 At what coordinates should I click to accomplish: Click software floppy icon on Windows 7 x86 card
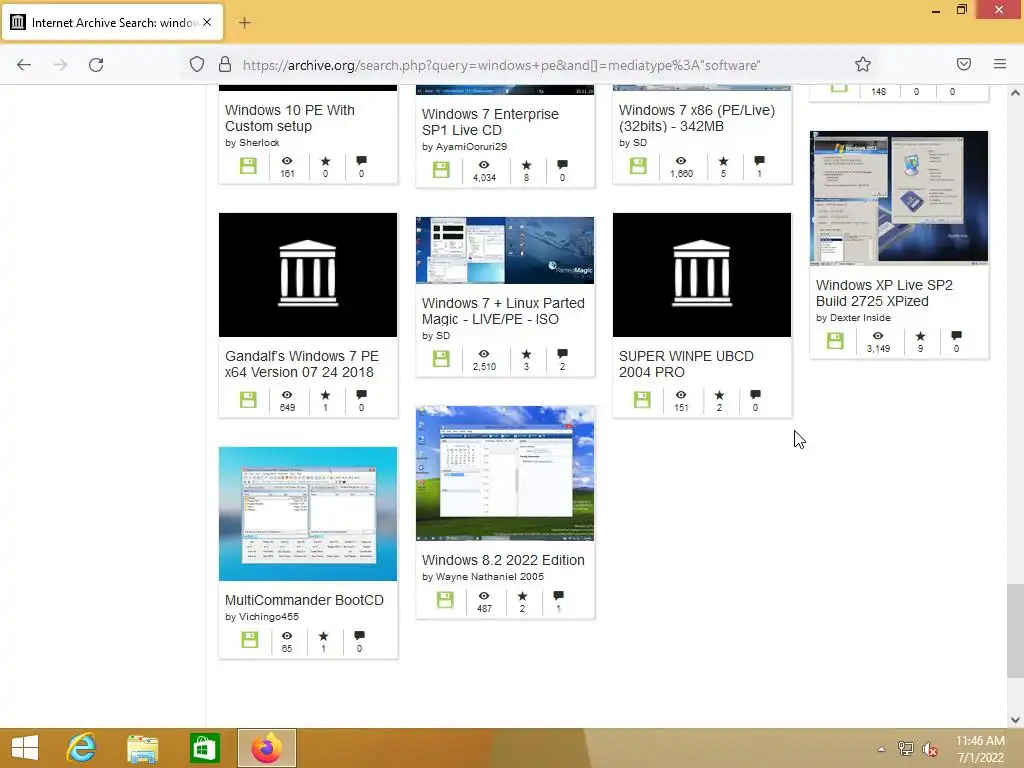[638, 166]
